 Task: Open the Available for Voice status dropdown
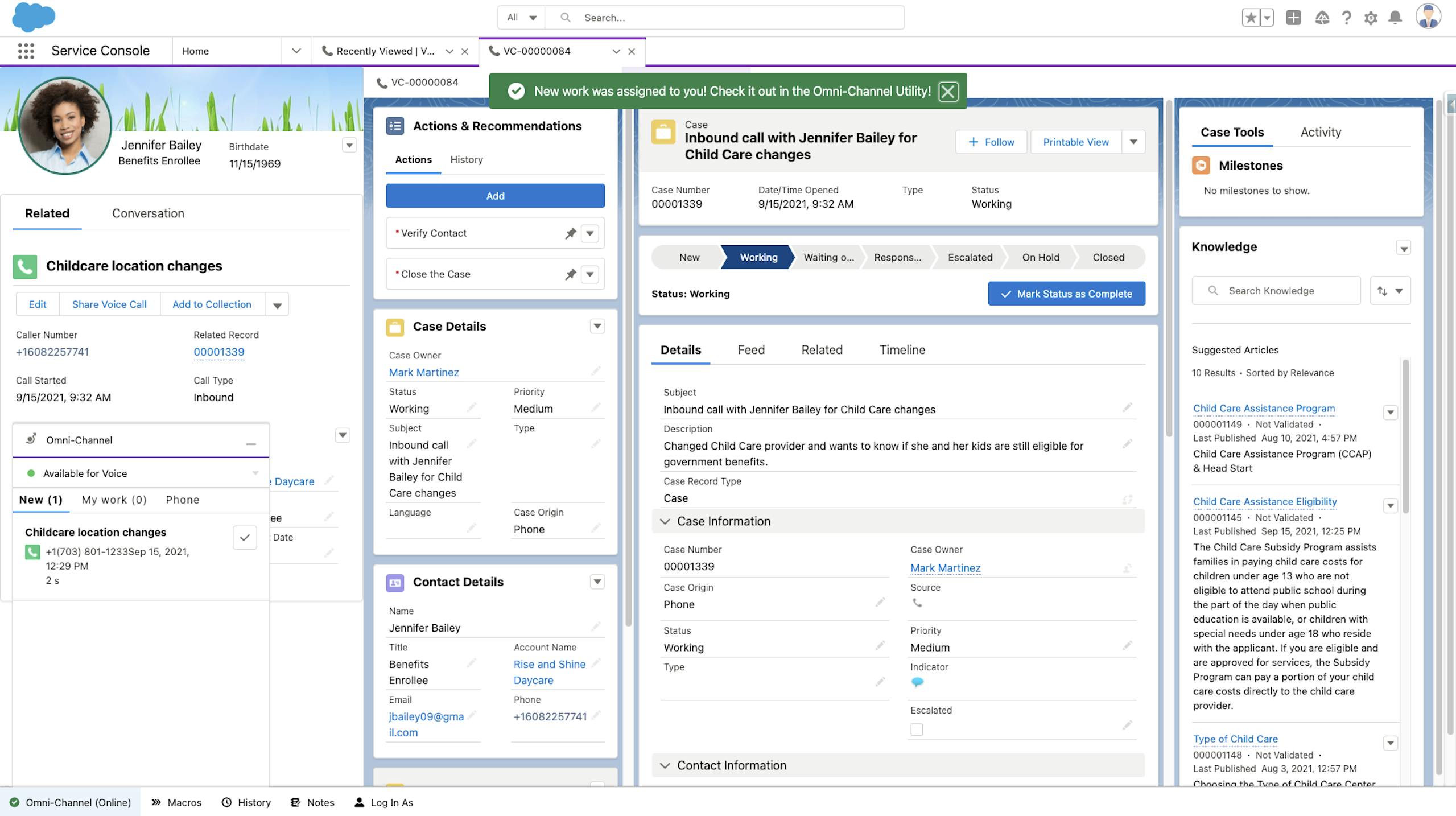(255, 473)
